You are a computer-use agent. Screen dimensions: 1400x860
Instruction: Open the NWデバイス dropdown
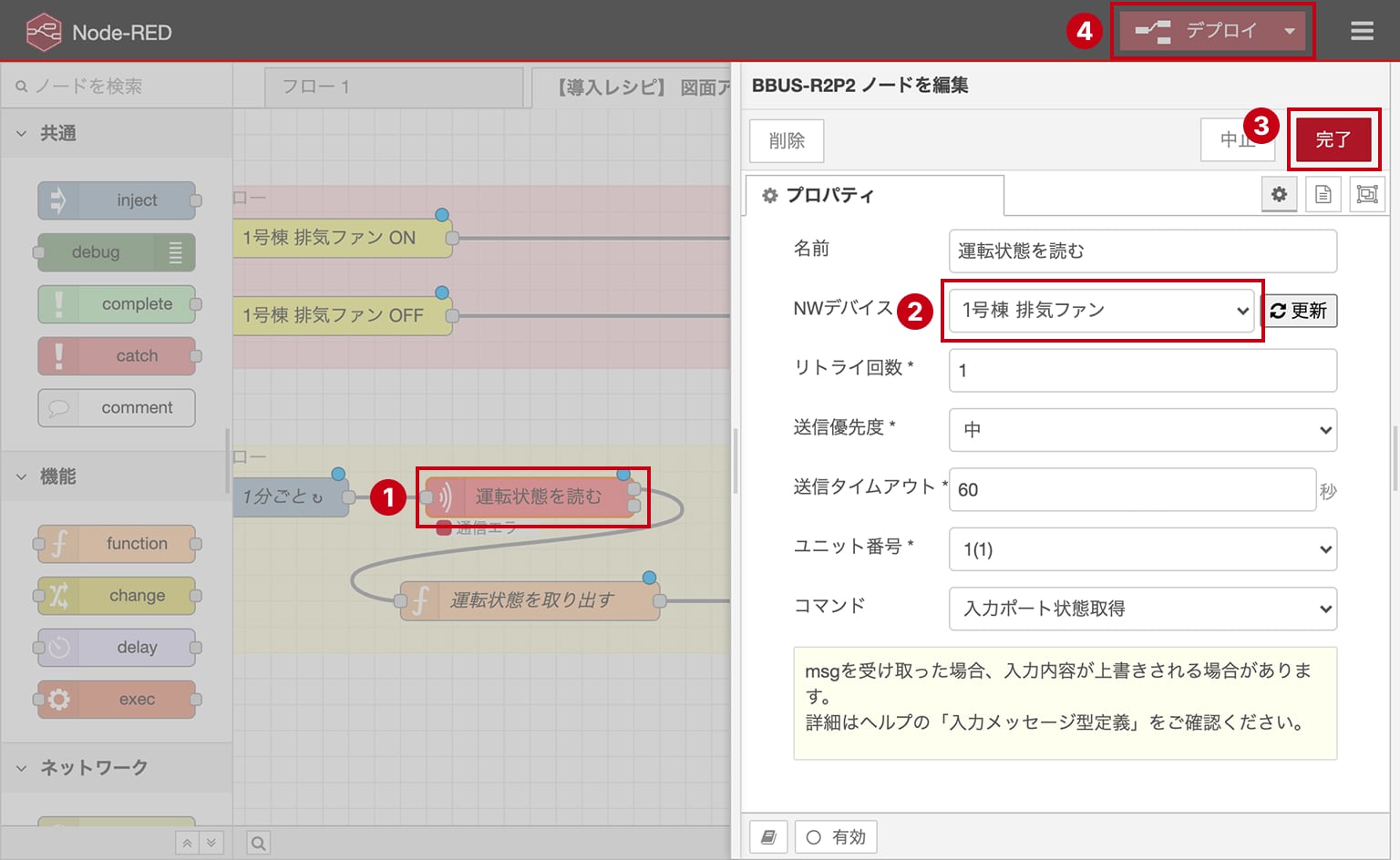pyautogui.click(x=1102, y=311)
